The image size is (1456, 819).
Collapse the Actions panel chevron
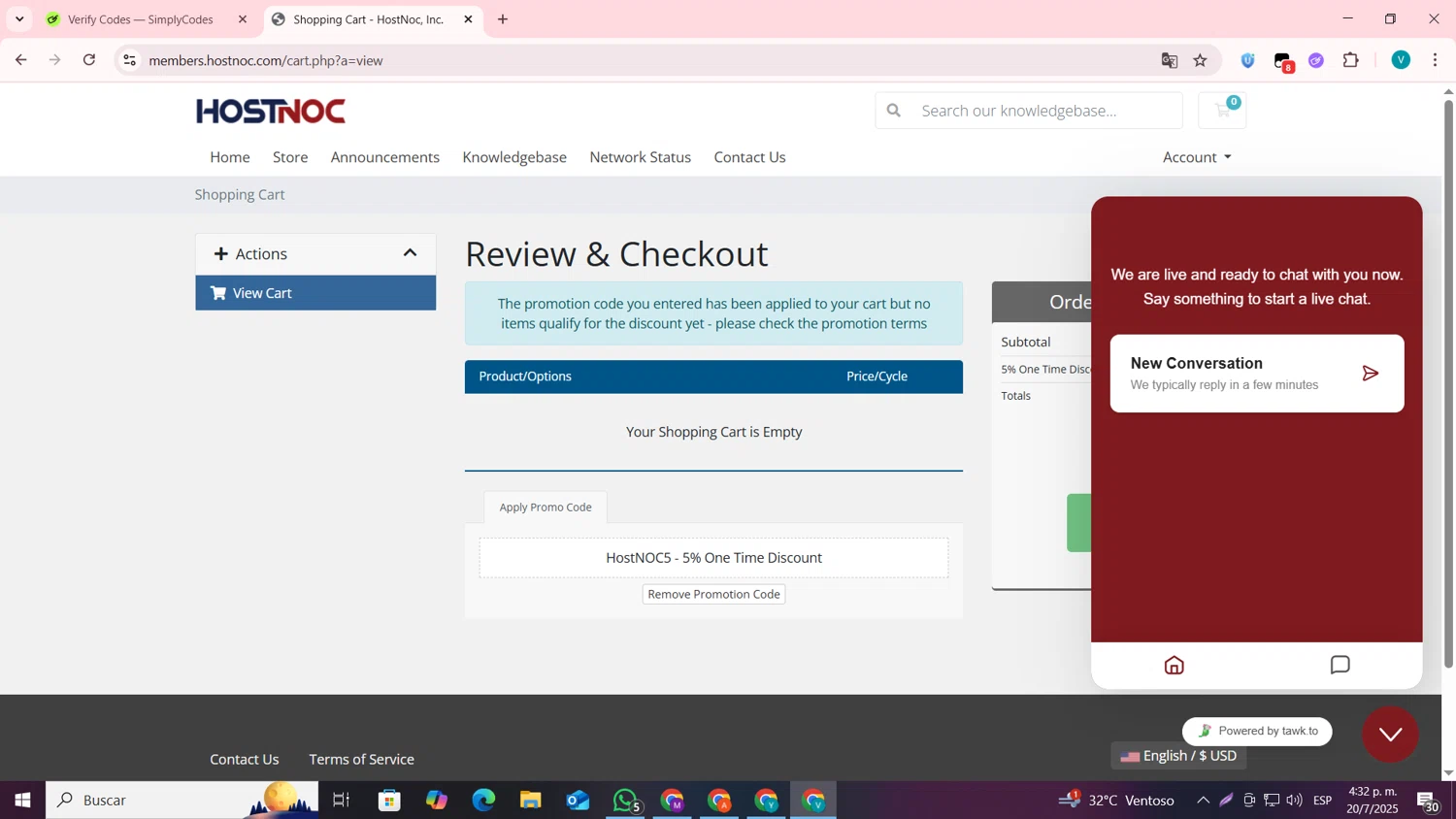(410, 253)
